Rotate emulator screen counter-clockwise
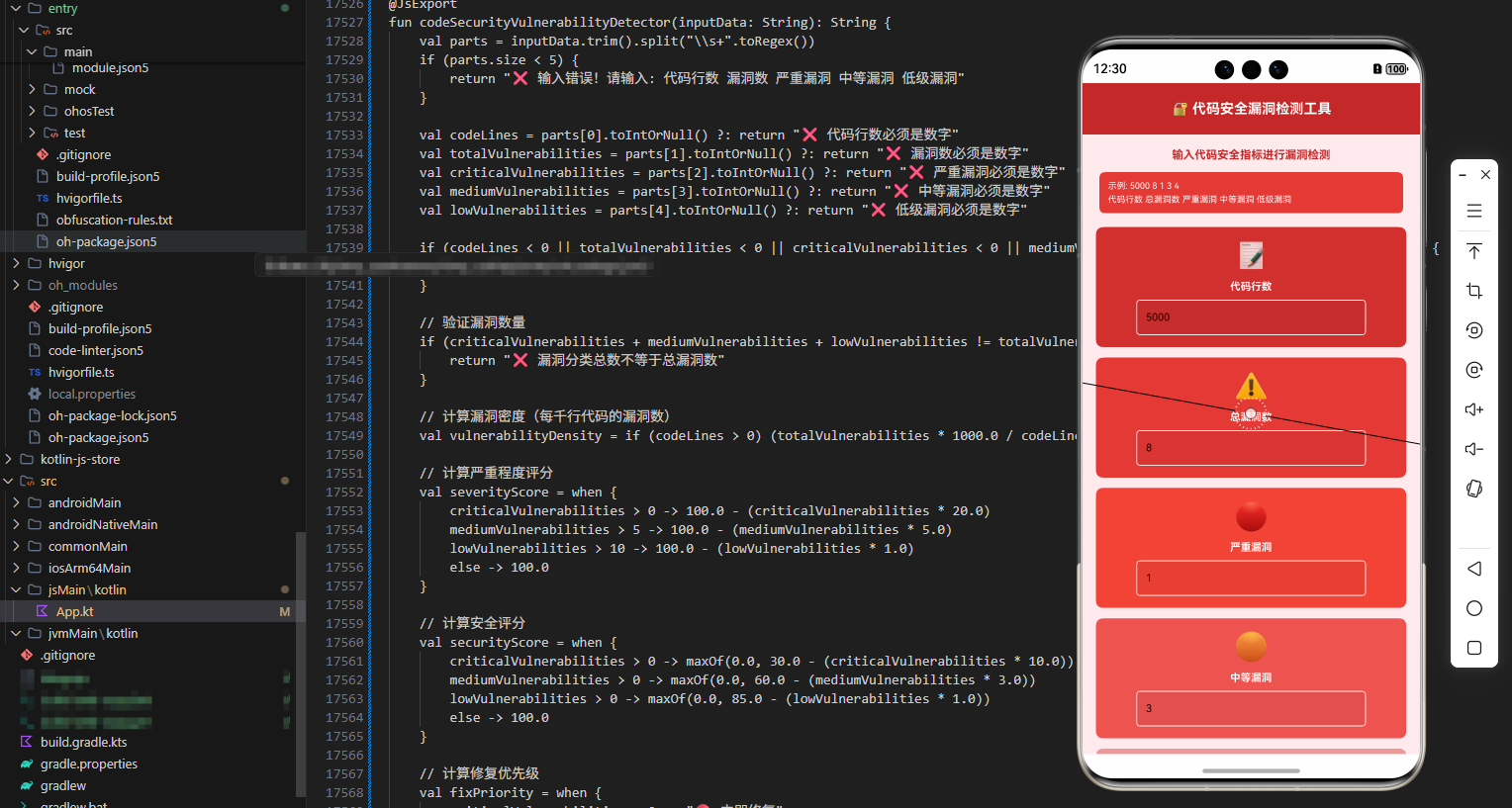The width and height of the screenshot is (1512, 808). click(x=1473, y=330)
